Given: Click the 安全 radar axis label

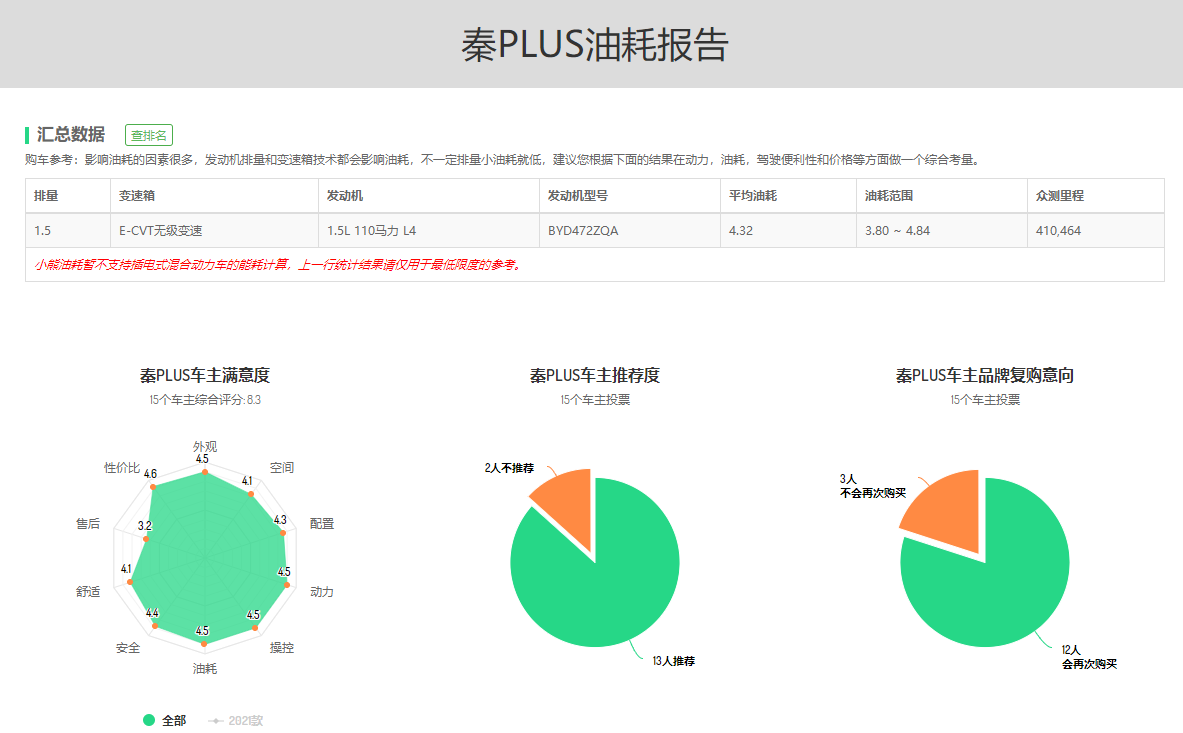Looking at the screenshot, I should (128, 647).
